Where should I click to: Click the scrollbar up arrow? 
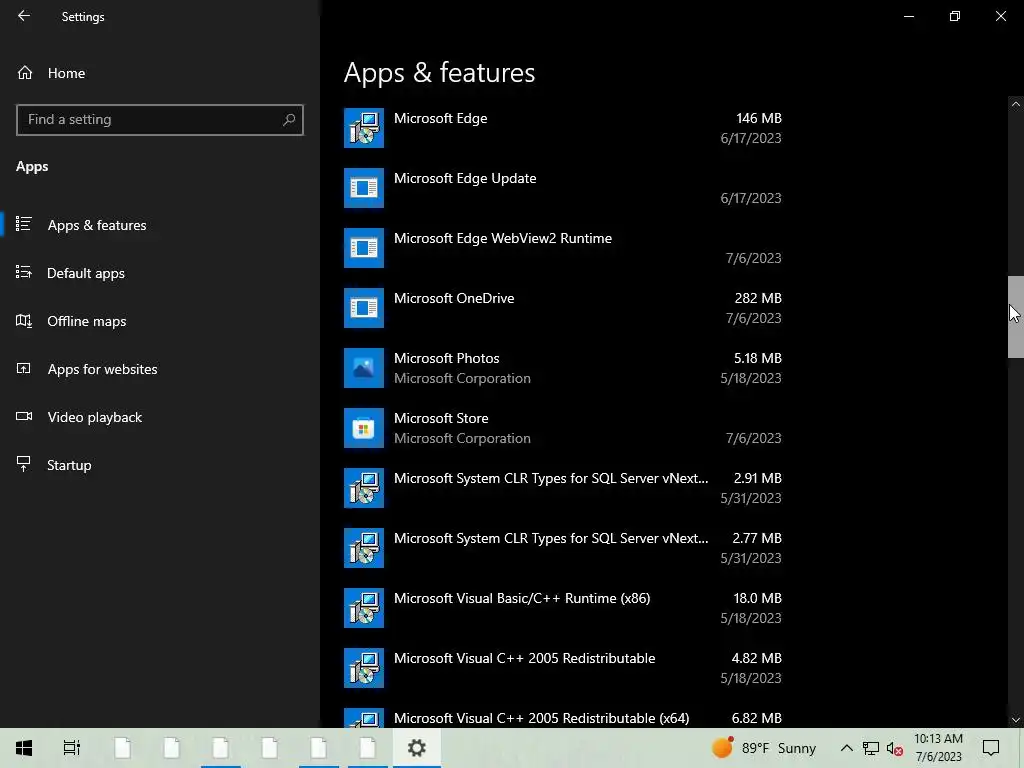tap(1016, 104)
